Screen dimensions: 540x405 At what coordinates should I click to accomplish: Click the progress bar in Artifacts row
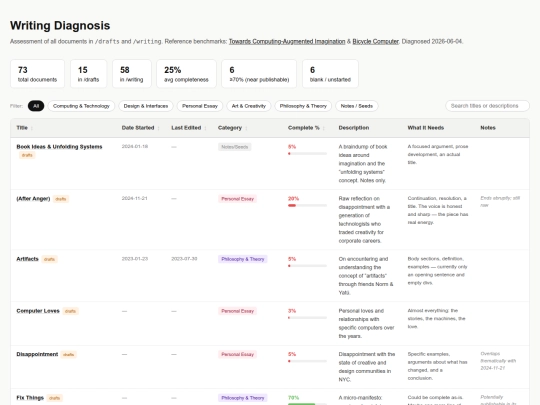click(307, 266)
